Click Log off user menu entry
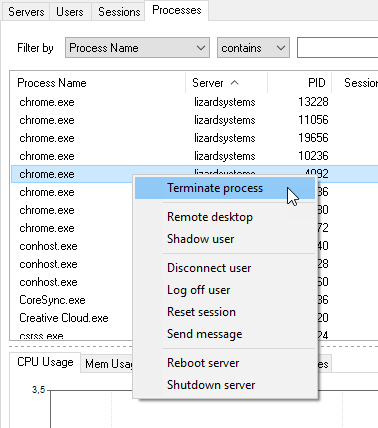Image resolution: width=378 pixels, height=428 pixels. click(225, 290)
